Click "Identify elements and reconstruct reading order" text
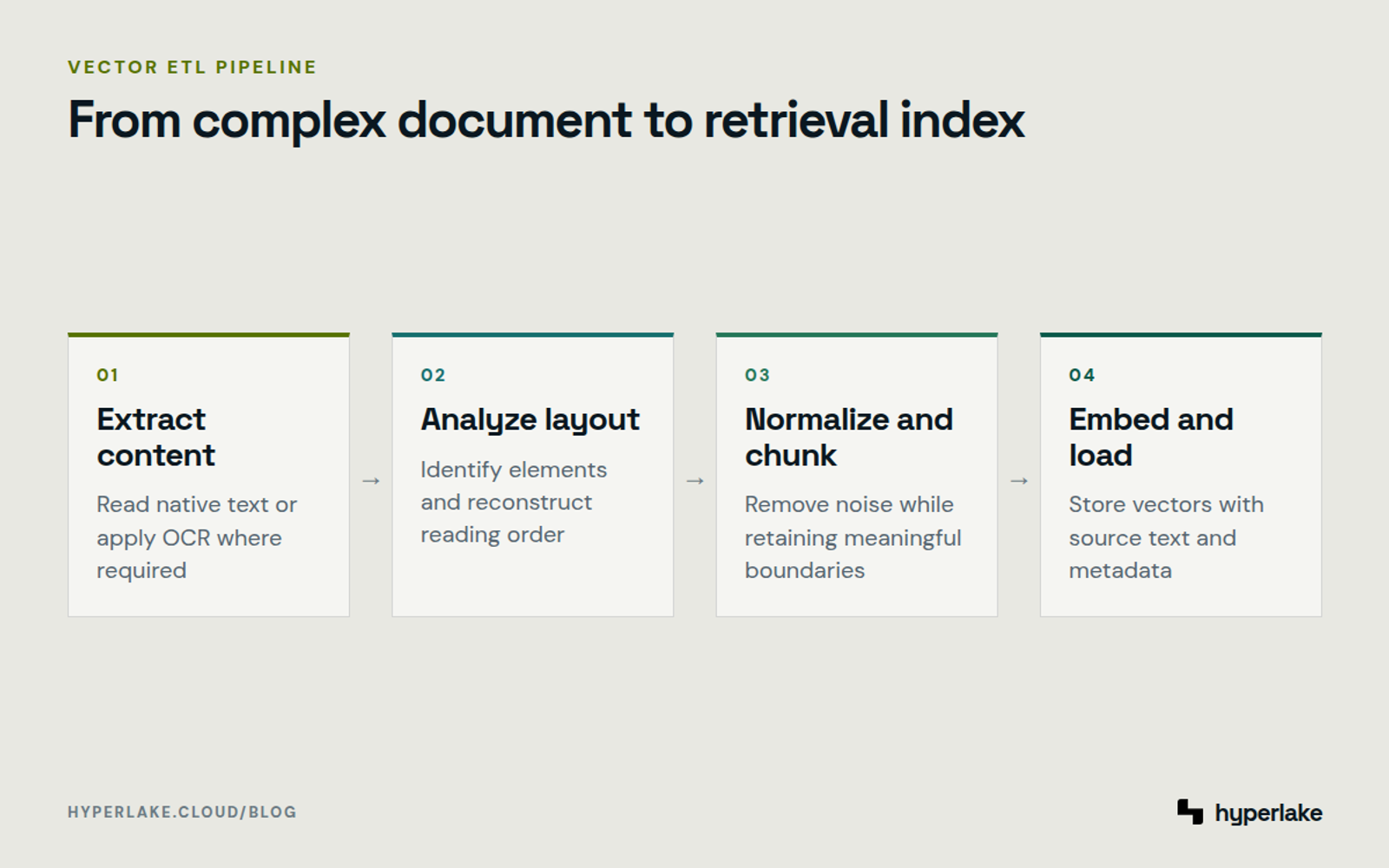Image resolution: width=1389 pixels, height=868 pixels. (x=514, y=502)
